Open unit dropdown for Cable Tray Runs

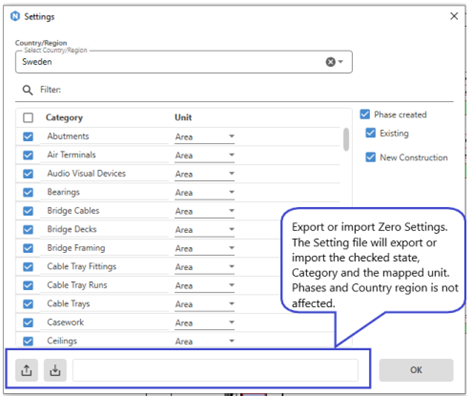pos(232,285)
